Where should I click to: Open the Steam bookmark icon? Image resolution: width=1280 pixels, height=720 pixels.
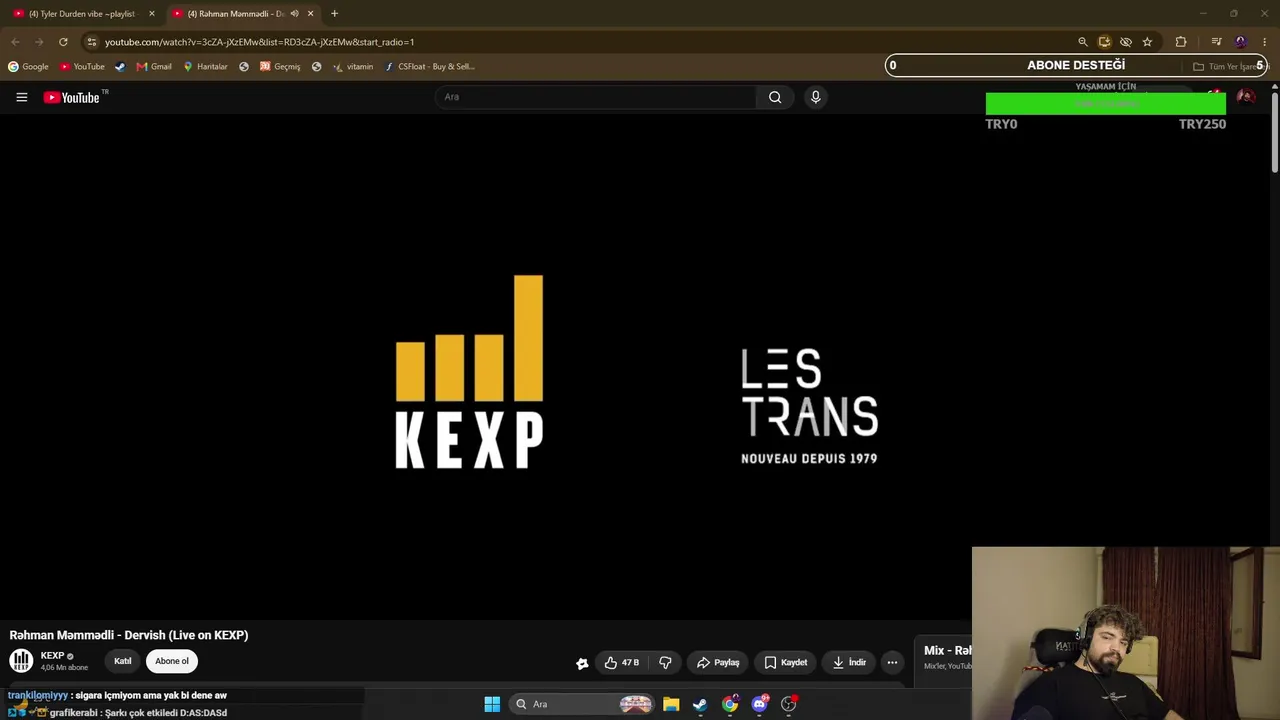pyautogui.click(x=120, y=67)
